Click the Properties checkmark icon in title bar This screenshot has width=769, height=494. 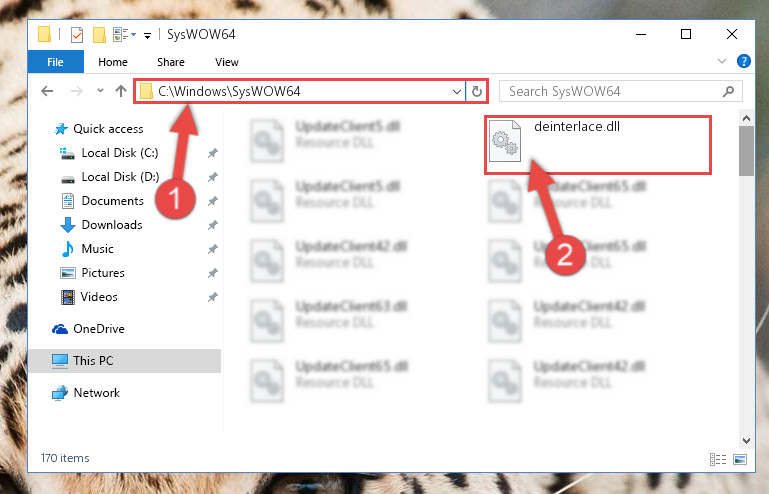pyautogui.click(x=77, y=35)
